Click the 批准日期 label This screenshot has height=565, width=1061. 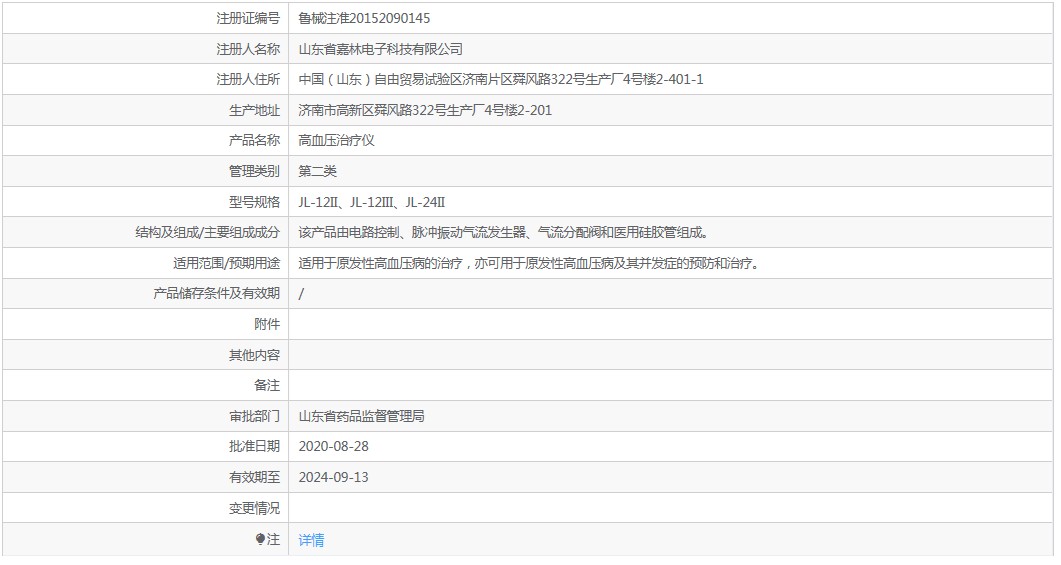(254, 447)
